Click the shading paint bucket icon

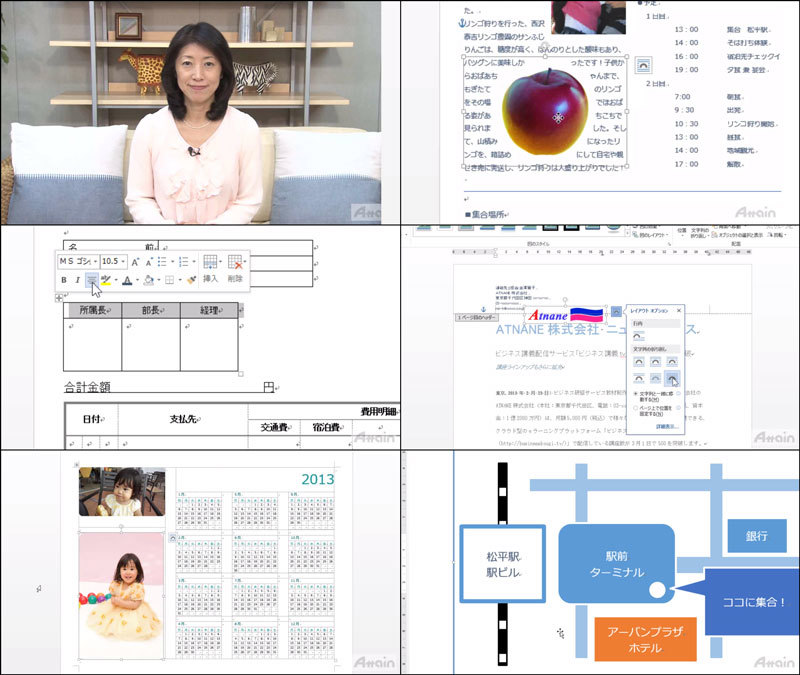coord(149,280)
